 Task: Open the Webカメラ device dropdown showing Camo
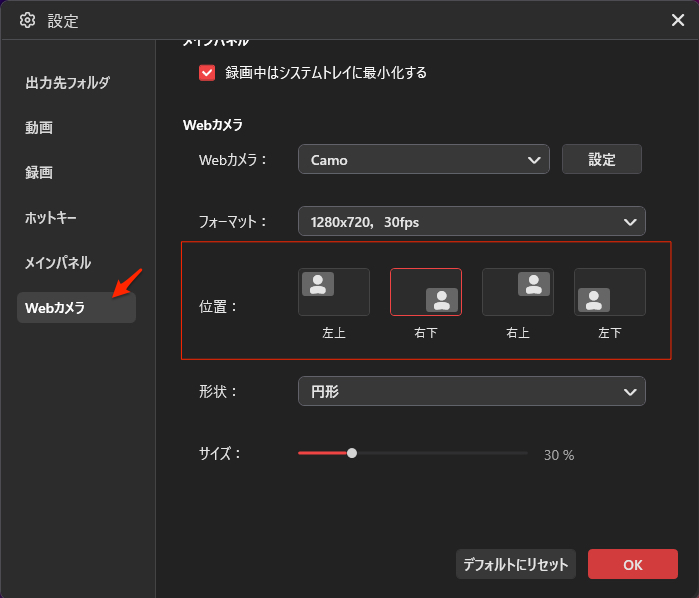(x=423, y=159)
